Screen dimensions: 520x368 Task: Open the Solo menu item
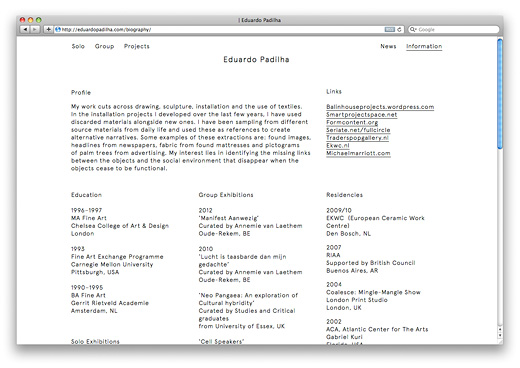[x=78, y=46]
